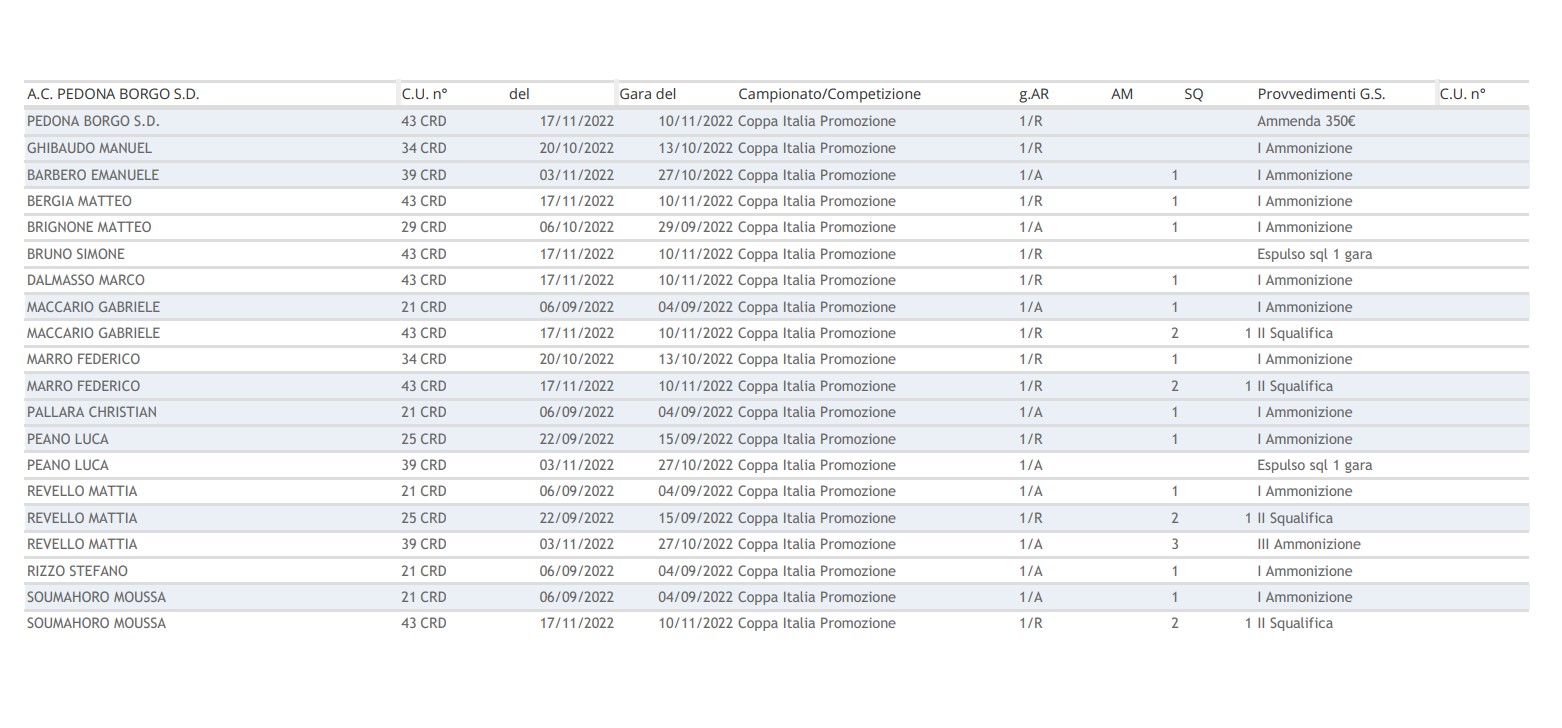Select the name BERGIA MATTEO

pos(79,201)
